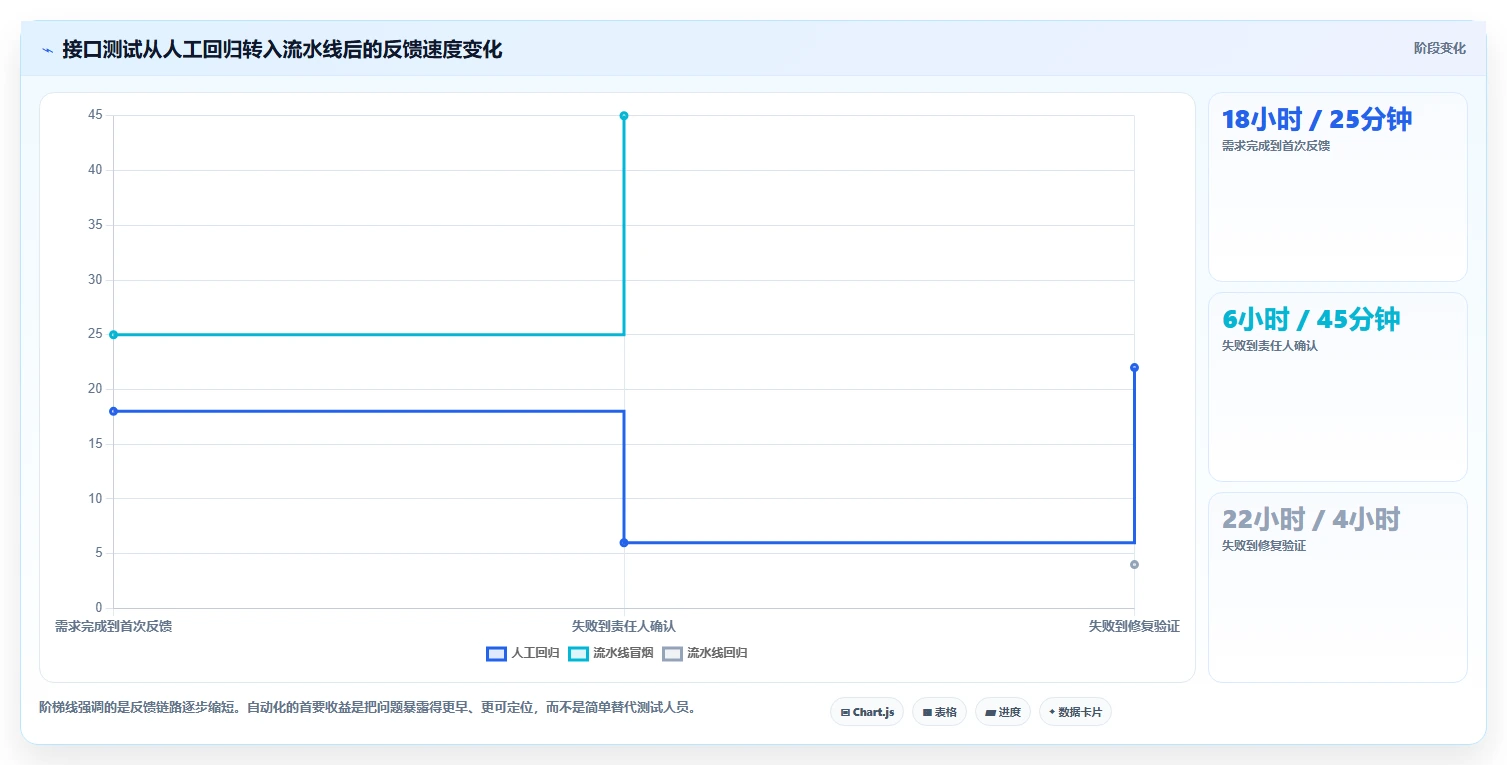This screenshot has height=765, width=1507.
Task: Click the gray 流水线回归 point at 4
Action: point(1134,565)
